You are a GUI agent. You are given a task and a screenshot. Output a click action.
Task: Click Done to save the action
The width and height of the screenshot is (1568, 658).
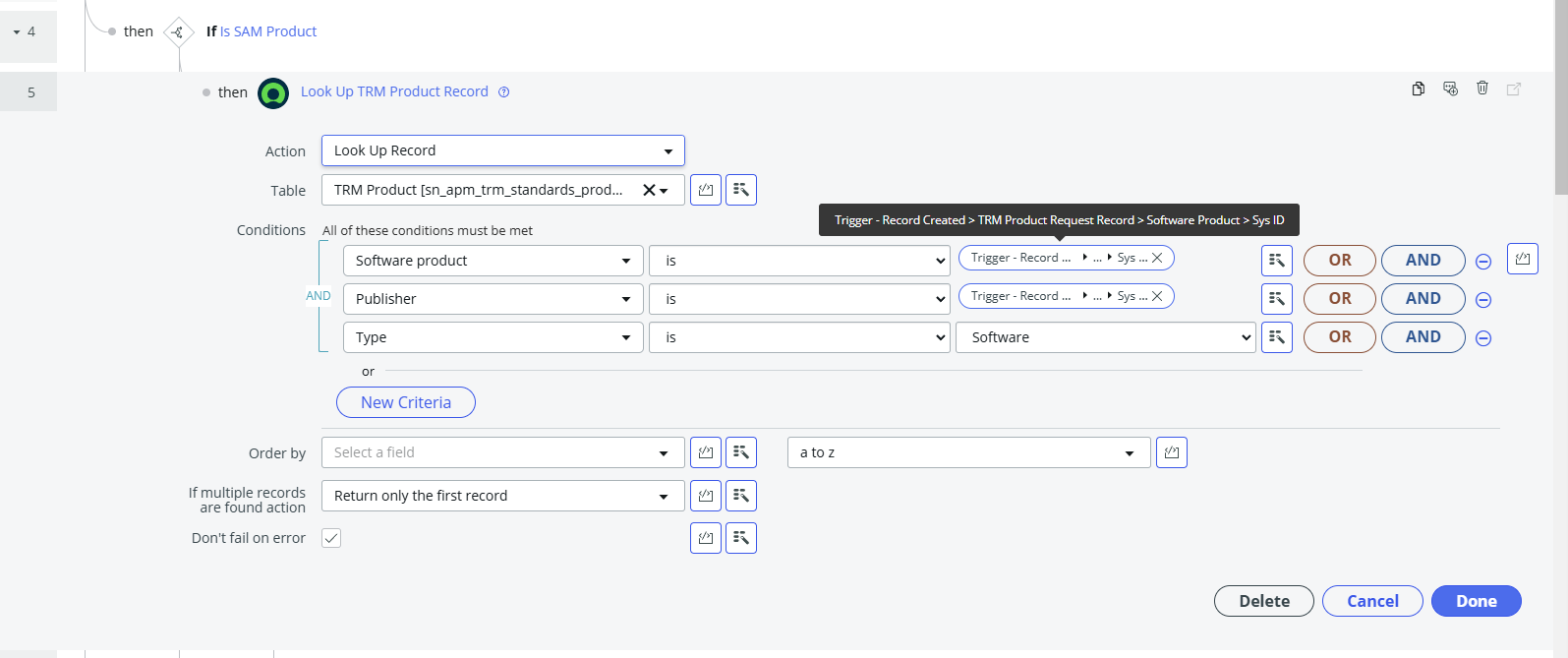[1477, 601]
